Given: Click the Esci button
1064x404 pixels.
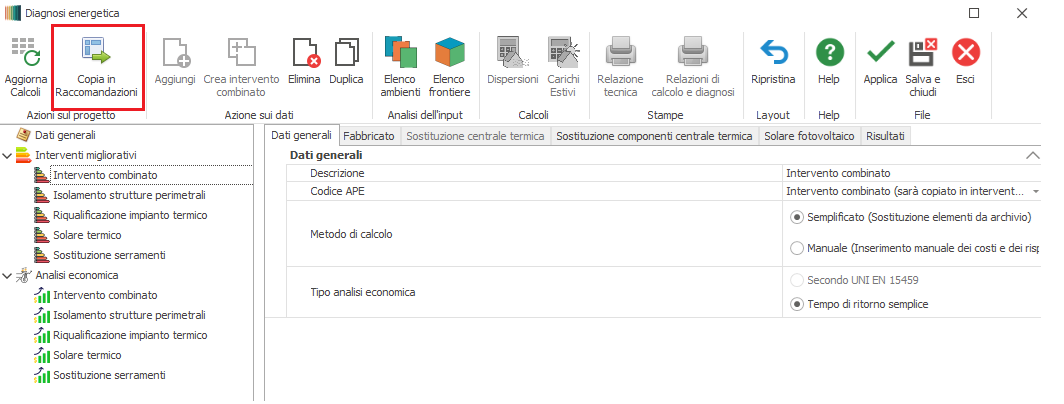Looking at the screenshot, I should [965, 53].
